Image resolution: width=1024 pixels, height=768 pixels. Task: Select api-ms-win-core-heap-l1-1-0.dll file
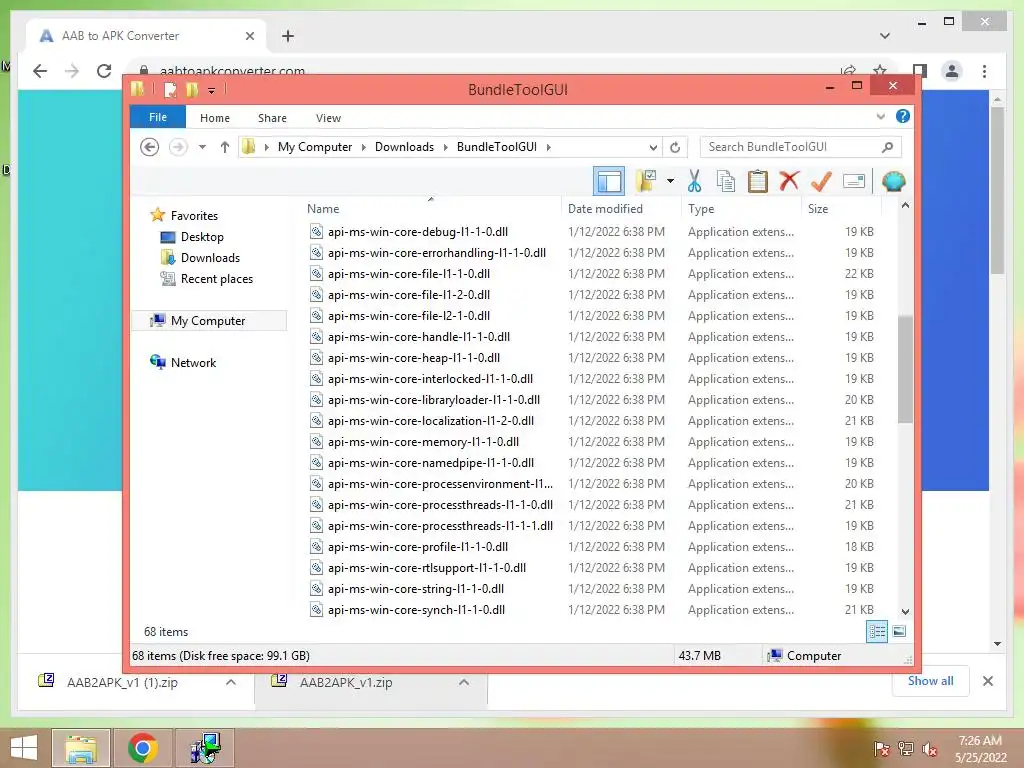click(x=414, y=358)
